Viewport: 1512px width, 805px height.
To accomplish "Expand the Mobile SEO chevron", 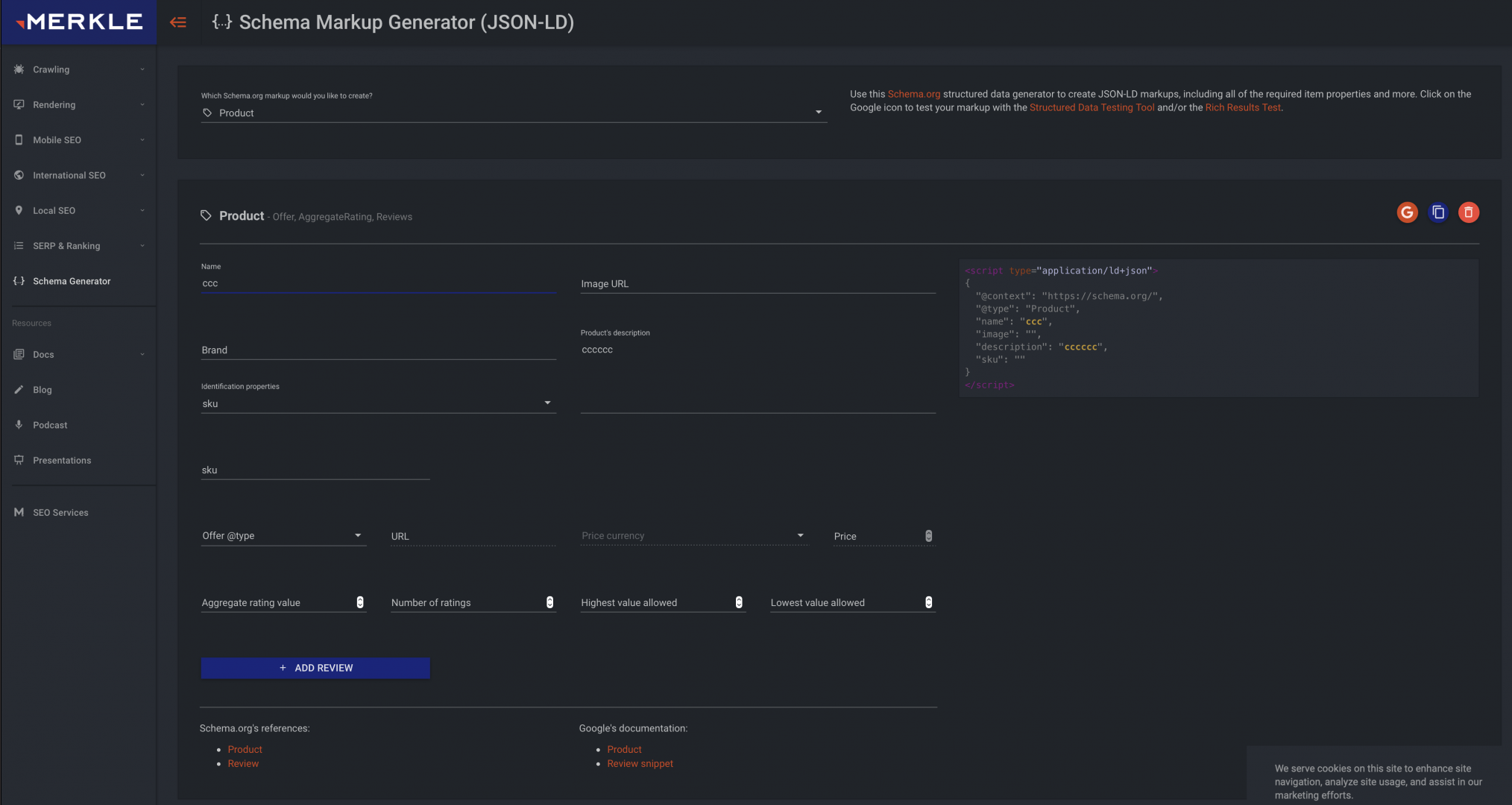I will click(142, 139).
